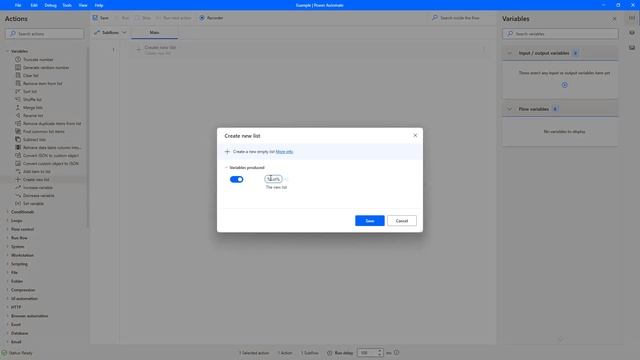This screenshot has height=360, width=640.
Task: Open the Edit menu
Action: (x=34, y=5)
